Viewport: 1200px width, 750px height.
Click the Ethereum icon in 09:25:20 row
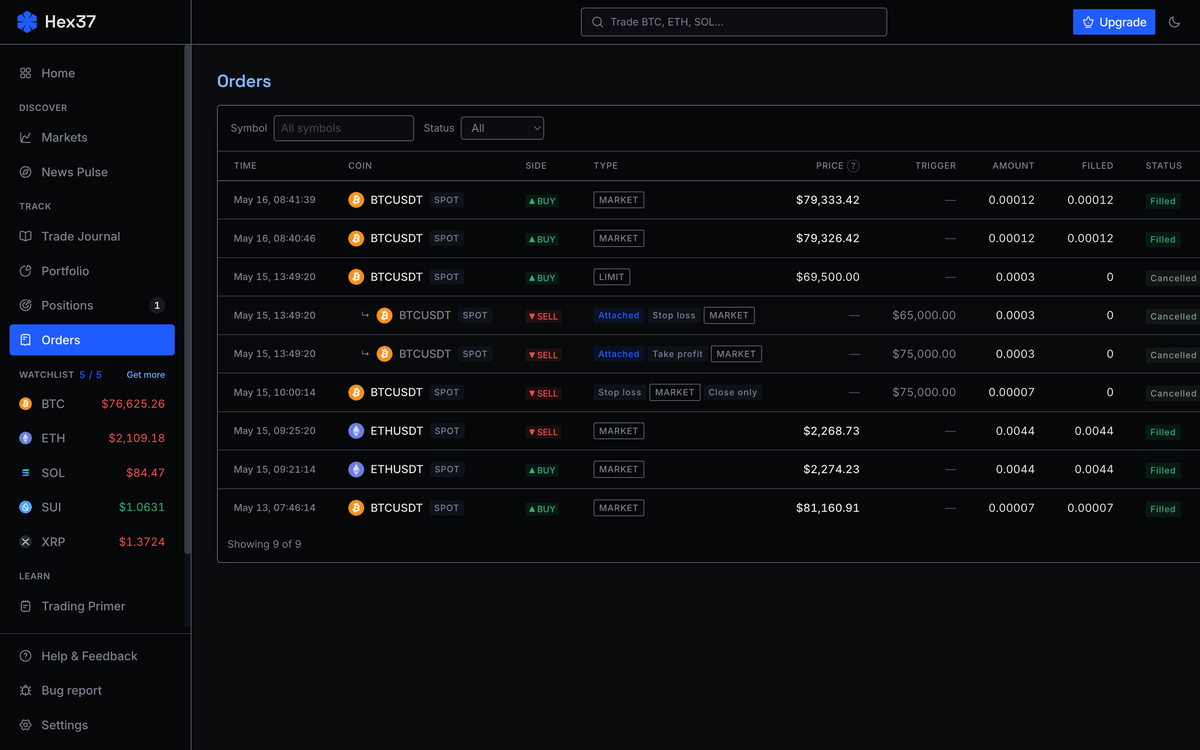coord(356,431)
